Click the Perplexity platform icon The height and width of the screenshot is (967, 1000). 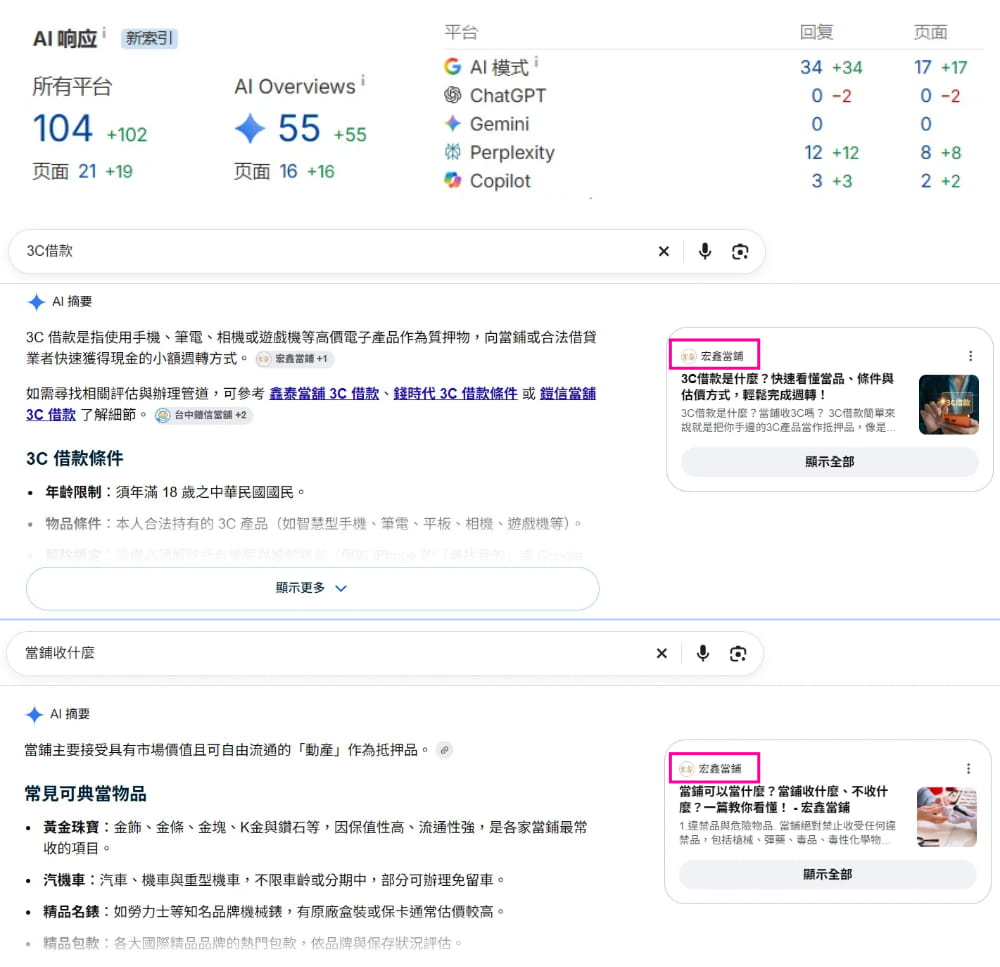(x=453, y=152)
